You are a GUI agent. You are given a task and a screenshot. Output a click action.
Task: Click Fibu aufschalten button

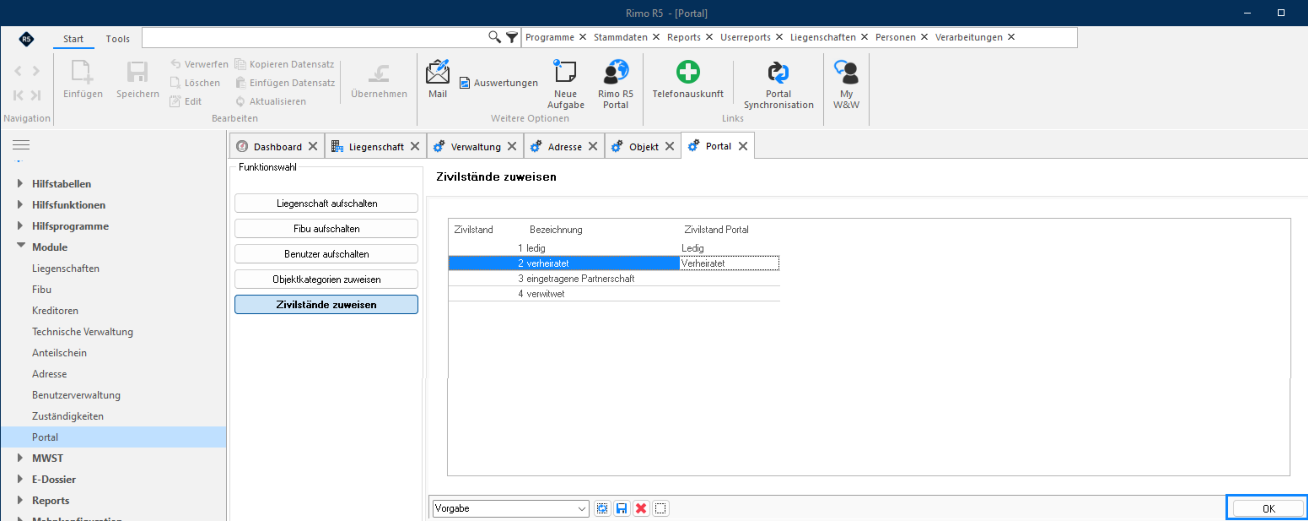click(x=327, y=228)
